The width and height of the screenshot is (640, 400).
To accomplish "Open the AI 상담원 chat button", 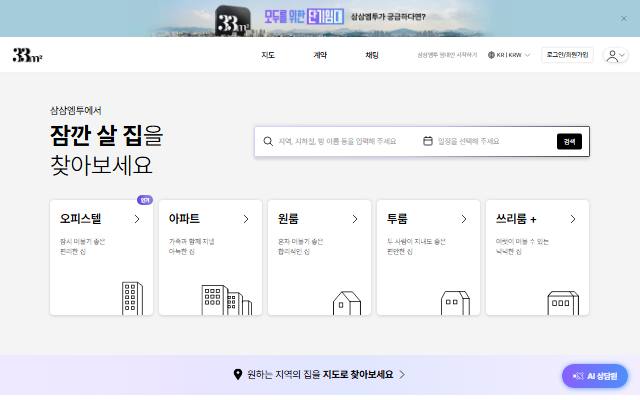I will click(x=595, y=376).
